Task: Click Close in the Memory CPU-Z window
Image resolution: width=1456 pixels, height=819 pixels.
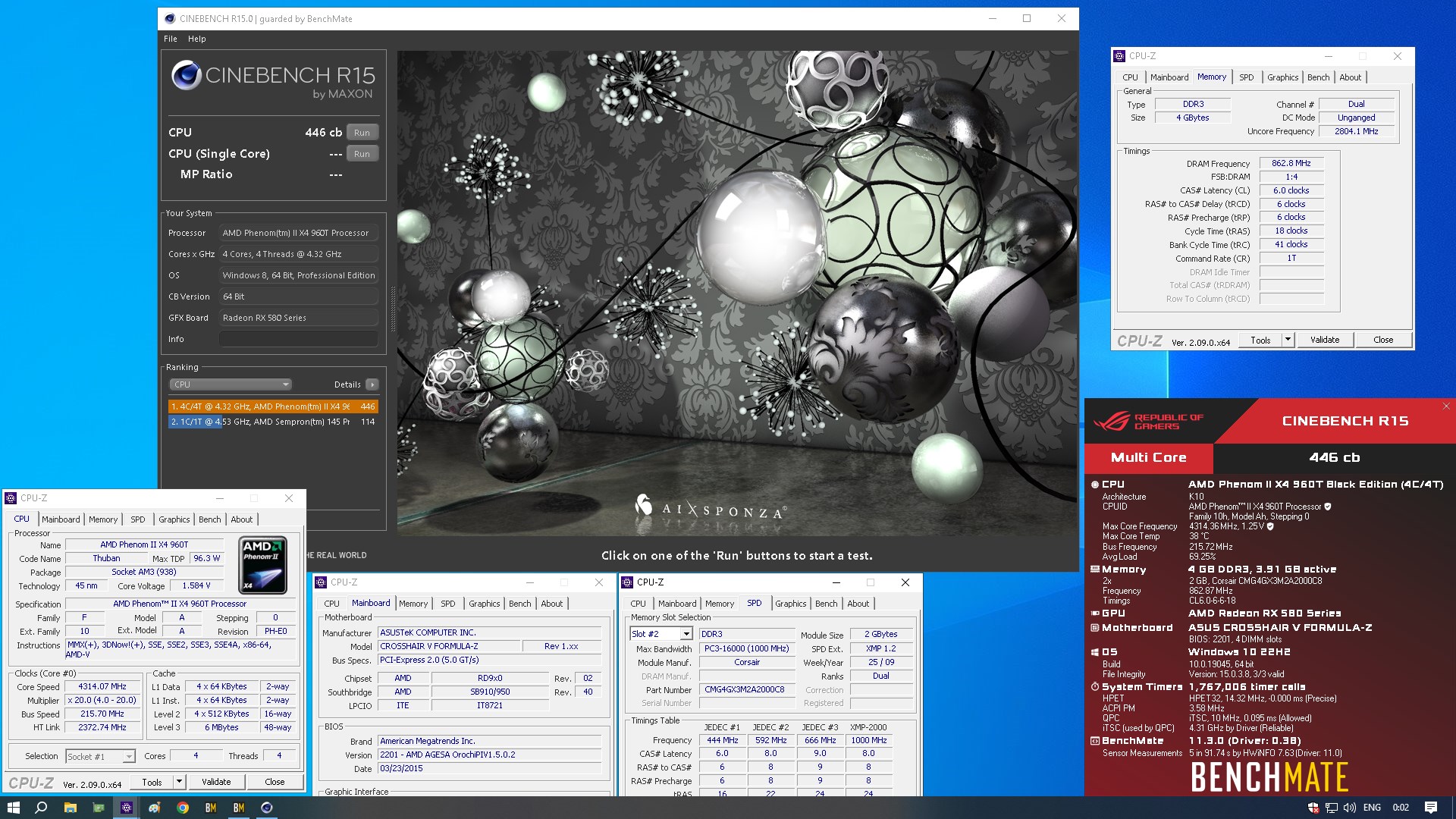Action: pos(1383,340)
